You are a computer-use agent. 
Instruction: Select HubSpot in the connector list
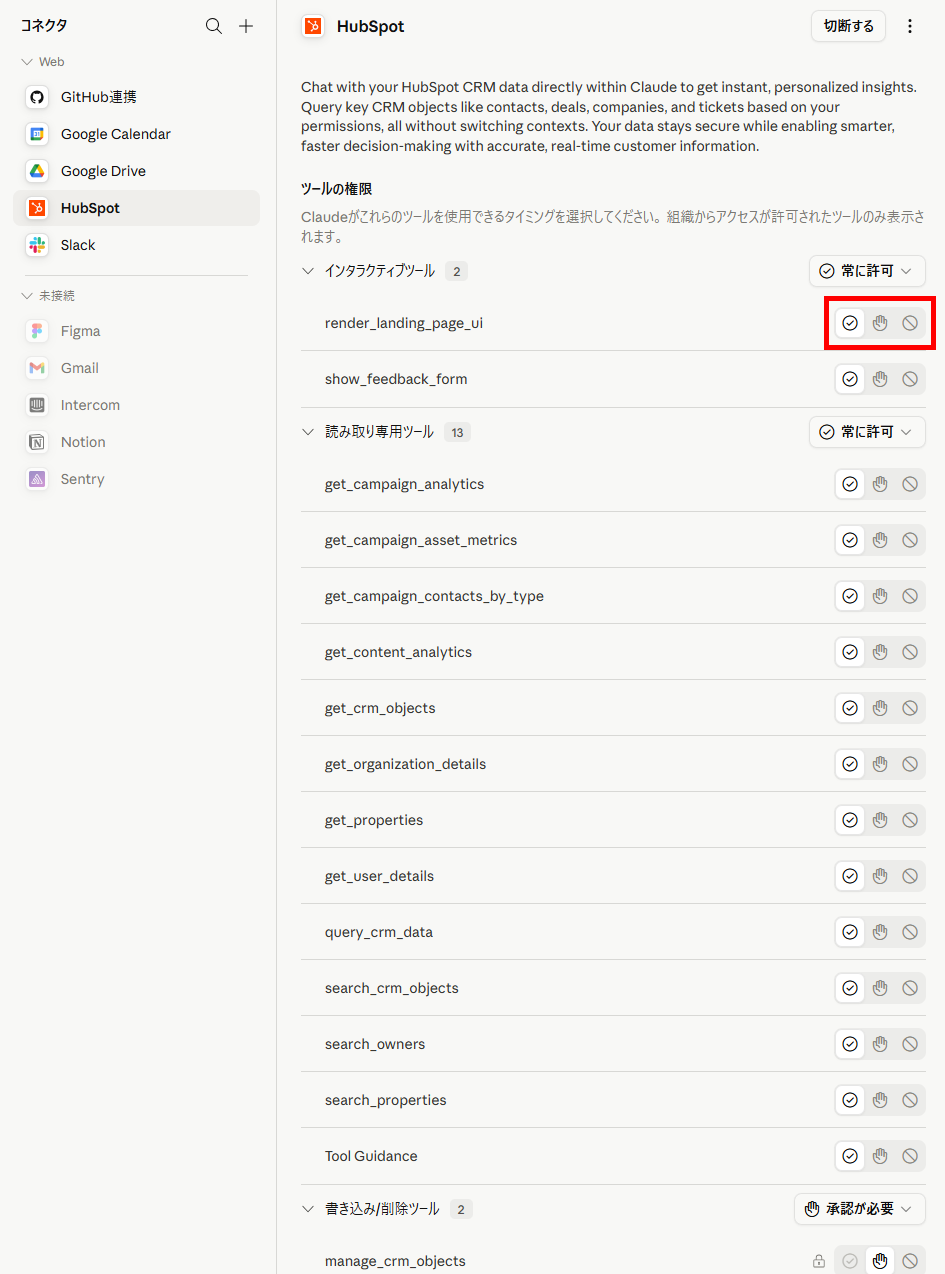tap(136, 208)
